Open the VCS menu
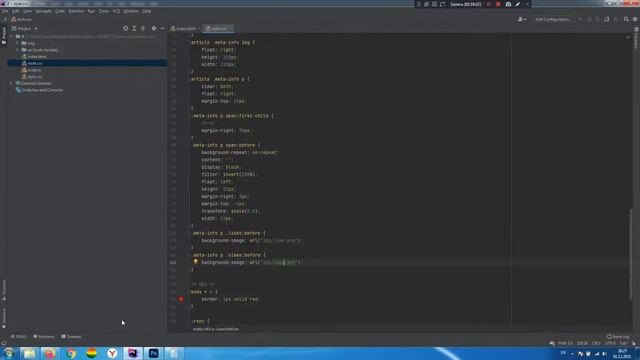The image size is (640, 360). point(116,11)
